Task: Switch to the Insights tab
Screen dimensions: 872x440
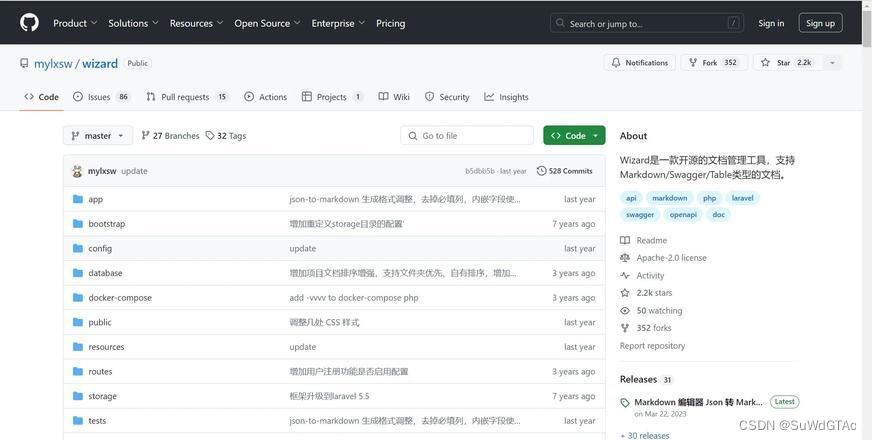Action: click(506, 97)
